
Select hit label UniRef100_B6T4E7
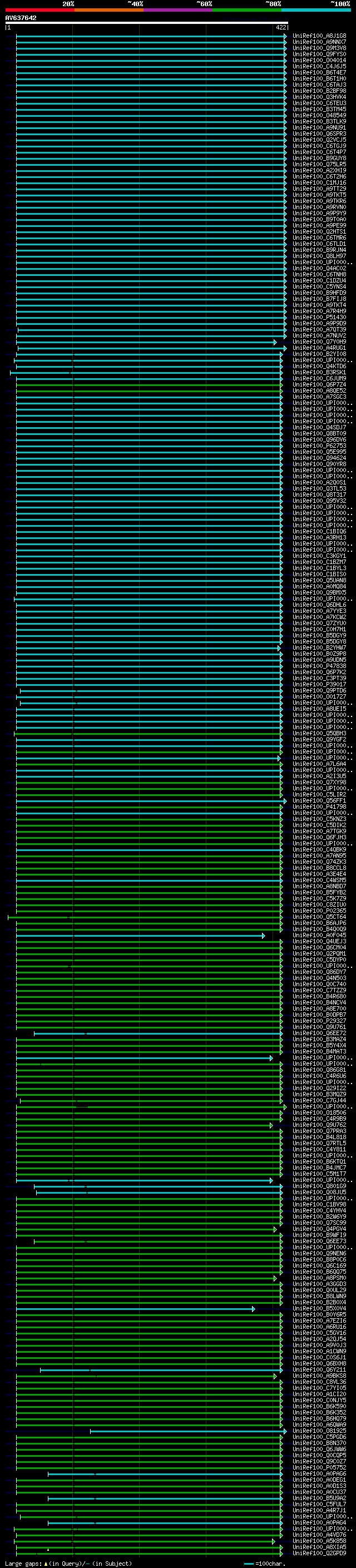coord(319,72)
